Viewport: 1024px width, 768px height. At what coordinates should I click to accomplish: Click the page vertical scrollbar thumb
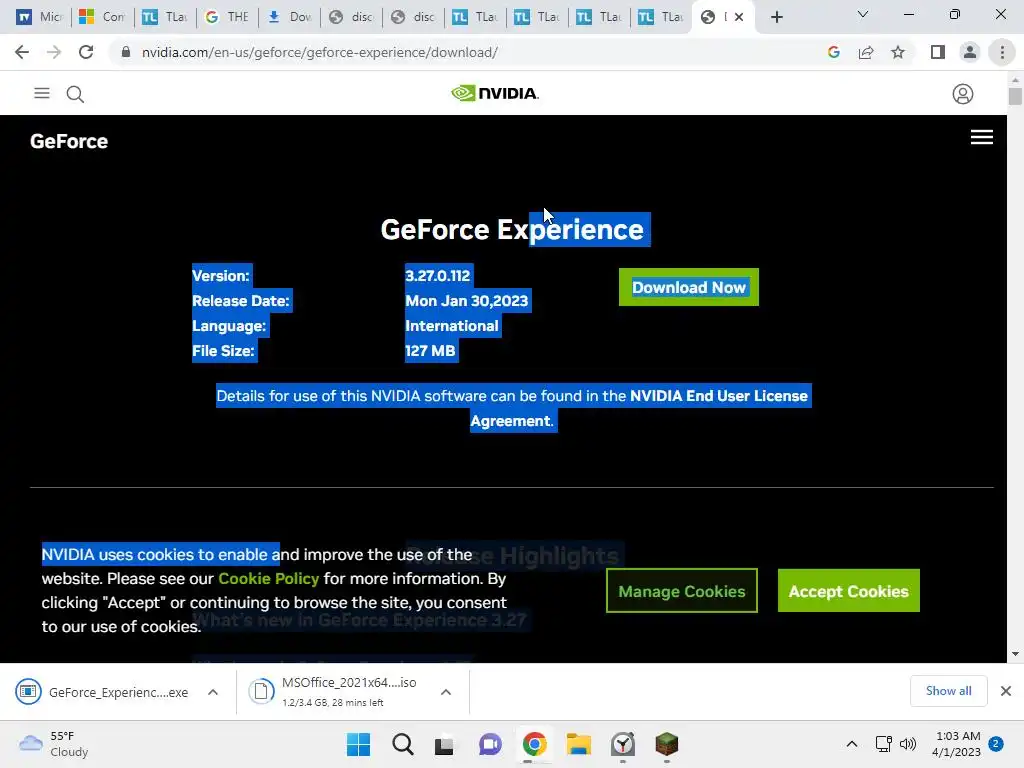[x=1015, y=95]
